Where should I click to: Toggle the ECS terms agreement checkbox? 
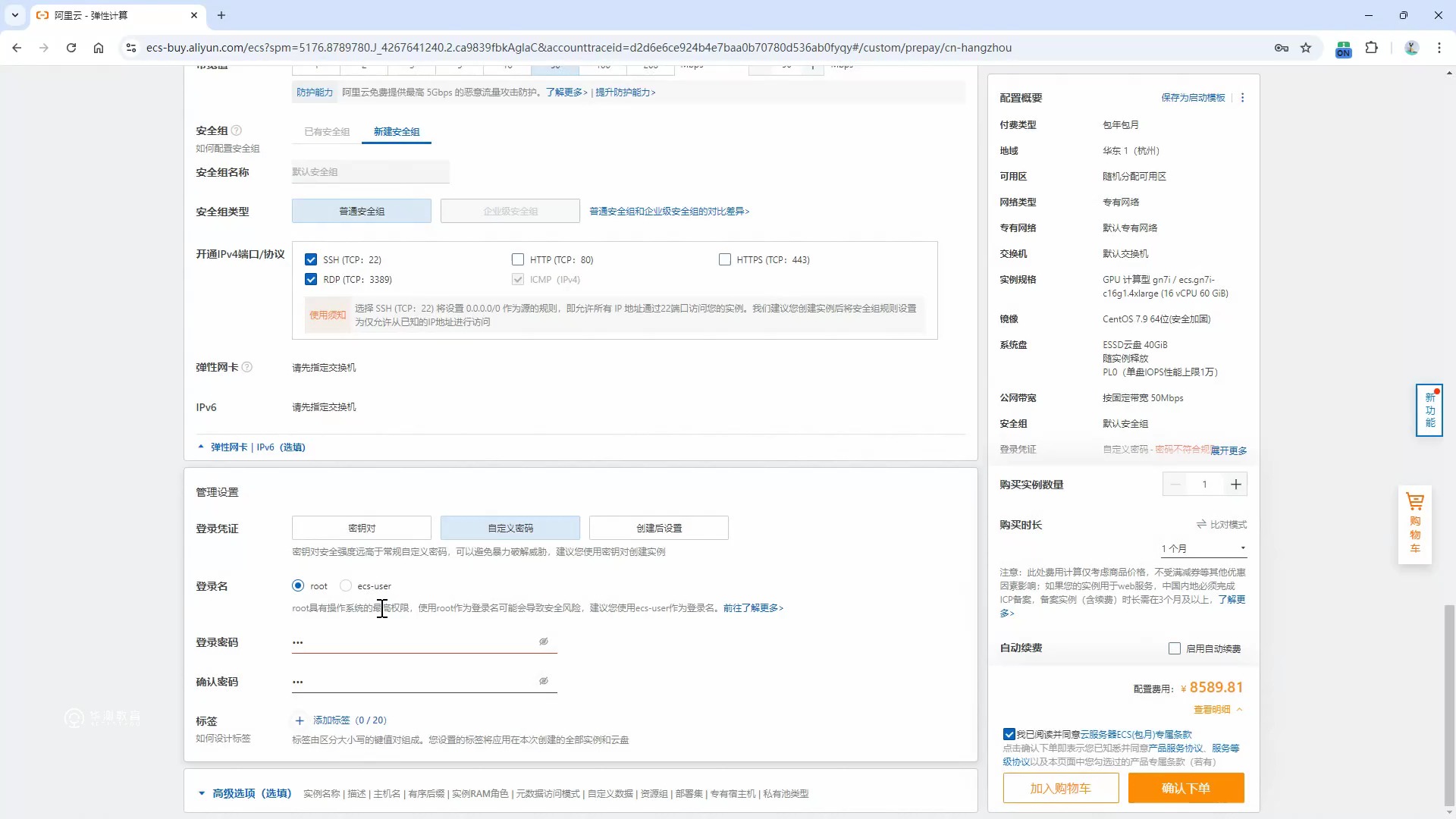coord(1009,734)
